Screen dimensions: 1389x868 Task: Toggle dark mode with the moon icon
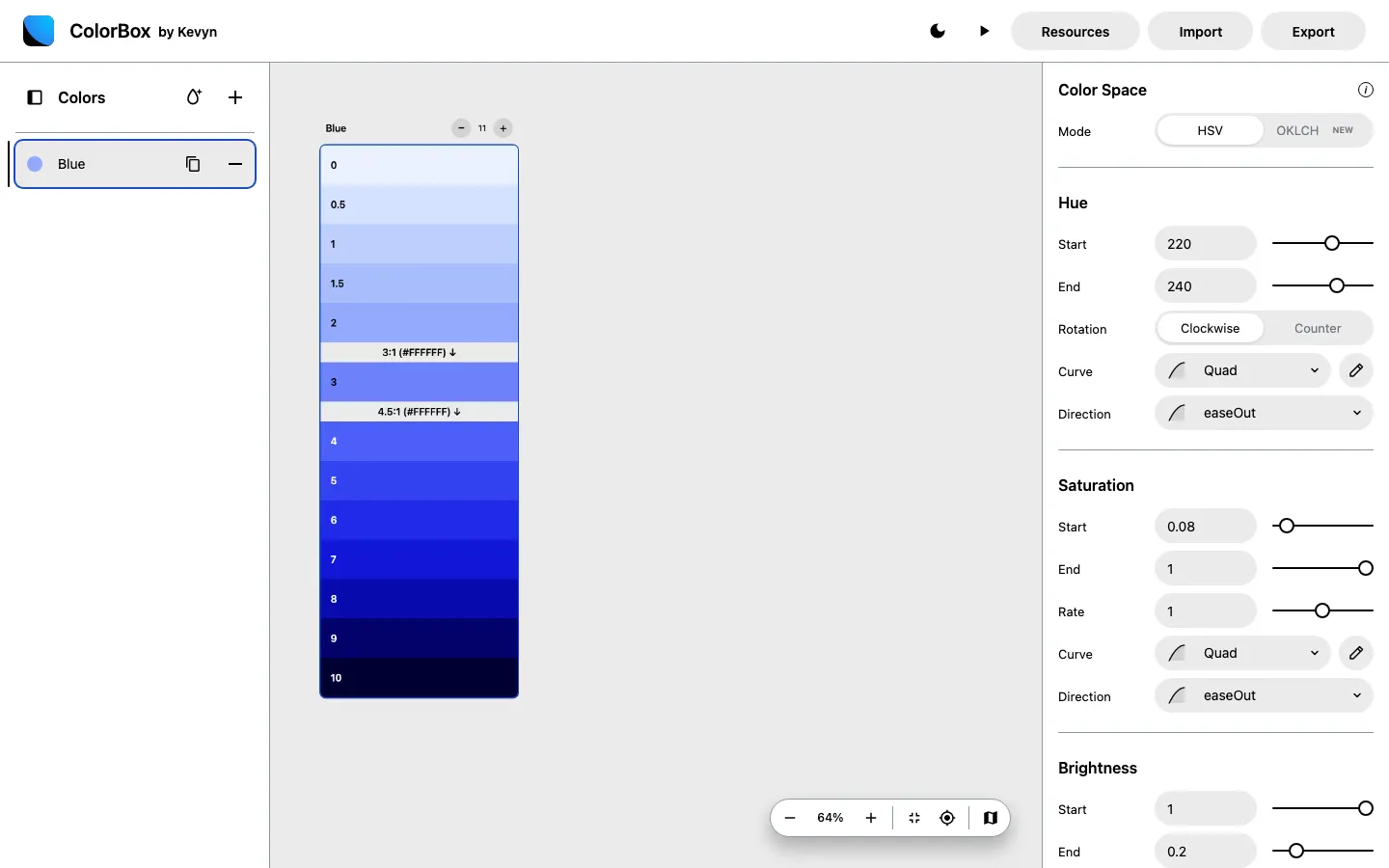[x=937, y=31]
